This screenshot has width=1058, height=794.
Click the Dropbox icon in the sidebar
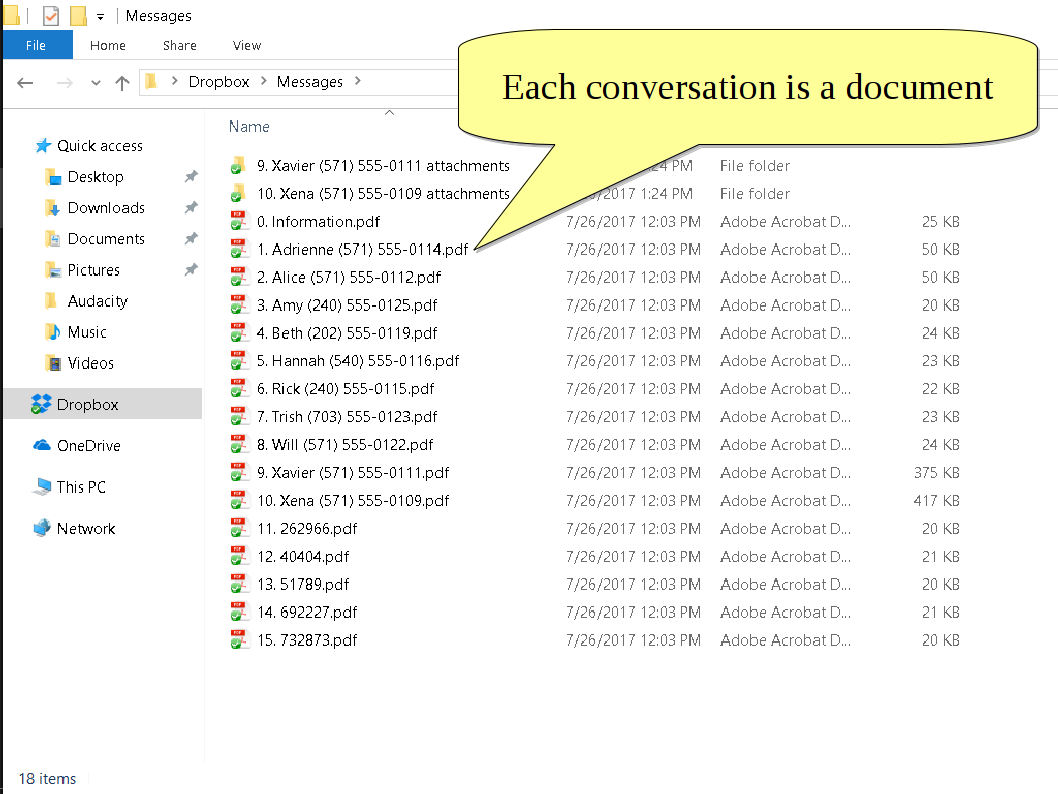pyautogui.click(x=41, y=404)
